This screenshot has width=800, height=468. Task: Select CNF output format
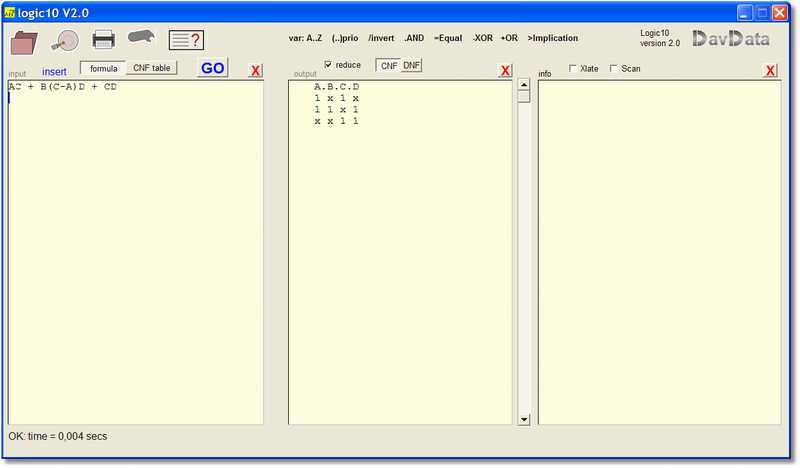pyautogui.click(x=389, y=66)
